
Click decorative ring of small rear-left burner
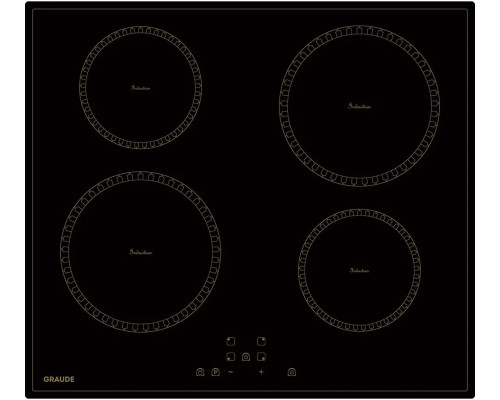[x=141, y=30]
